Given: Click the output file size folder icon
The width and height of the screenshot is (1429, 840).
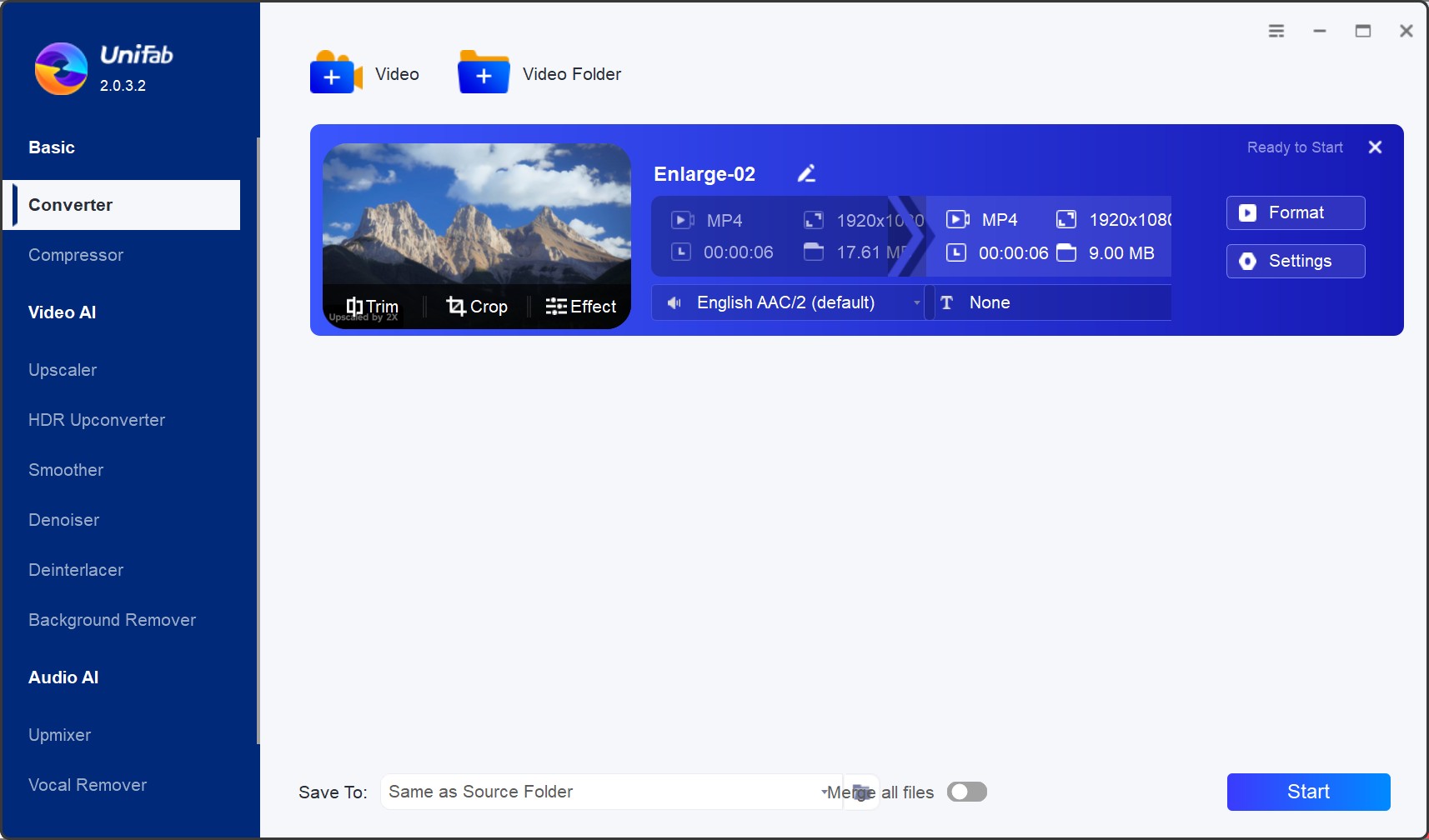Looking at the screenshot, I should pyautogui.click(x=1066, y=252).
